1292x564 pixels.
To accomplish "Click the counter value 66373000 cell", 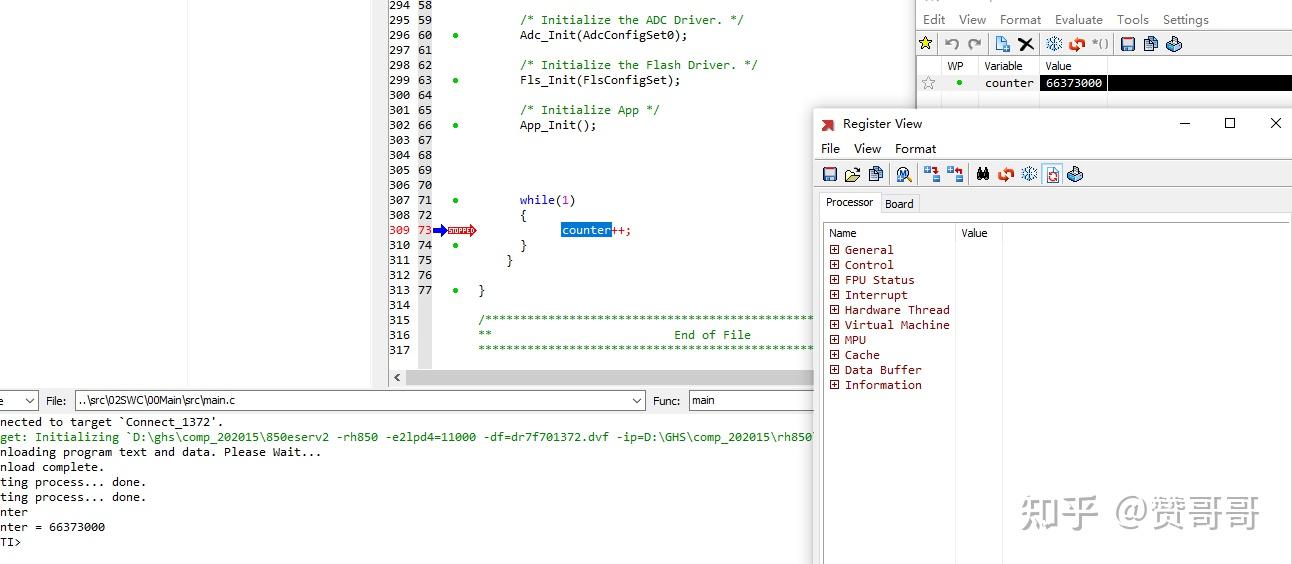I will [1073, 83].
